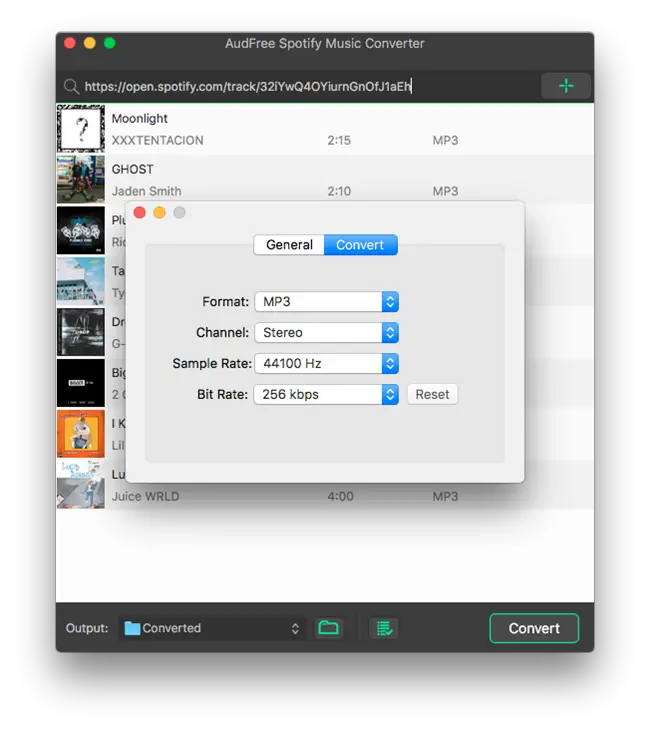Expand the Output Converted folder selector

click(212, 628)
